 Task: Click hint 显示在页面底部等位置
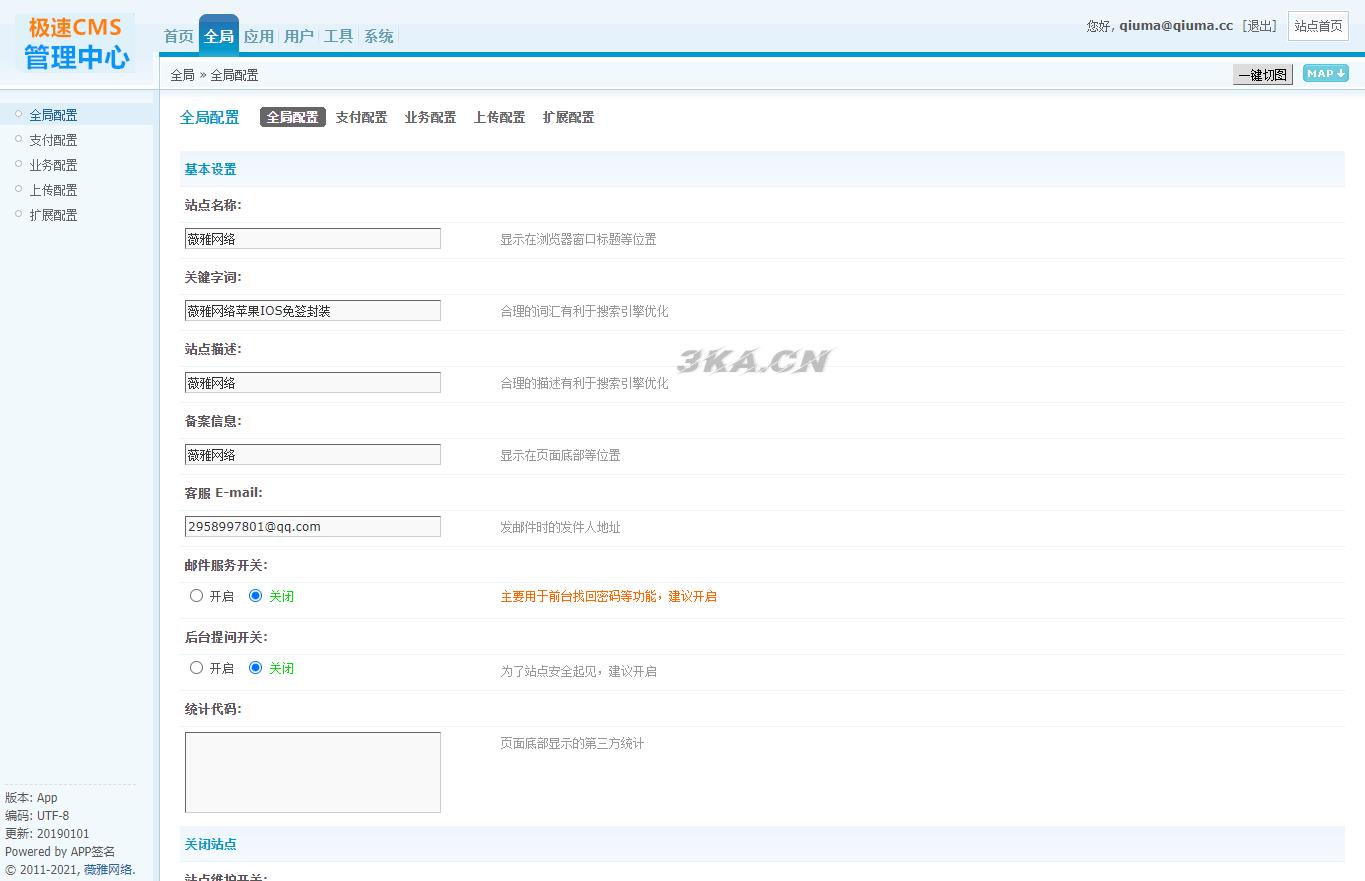[560, 456]
